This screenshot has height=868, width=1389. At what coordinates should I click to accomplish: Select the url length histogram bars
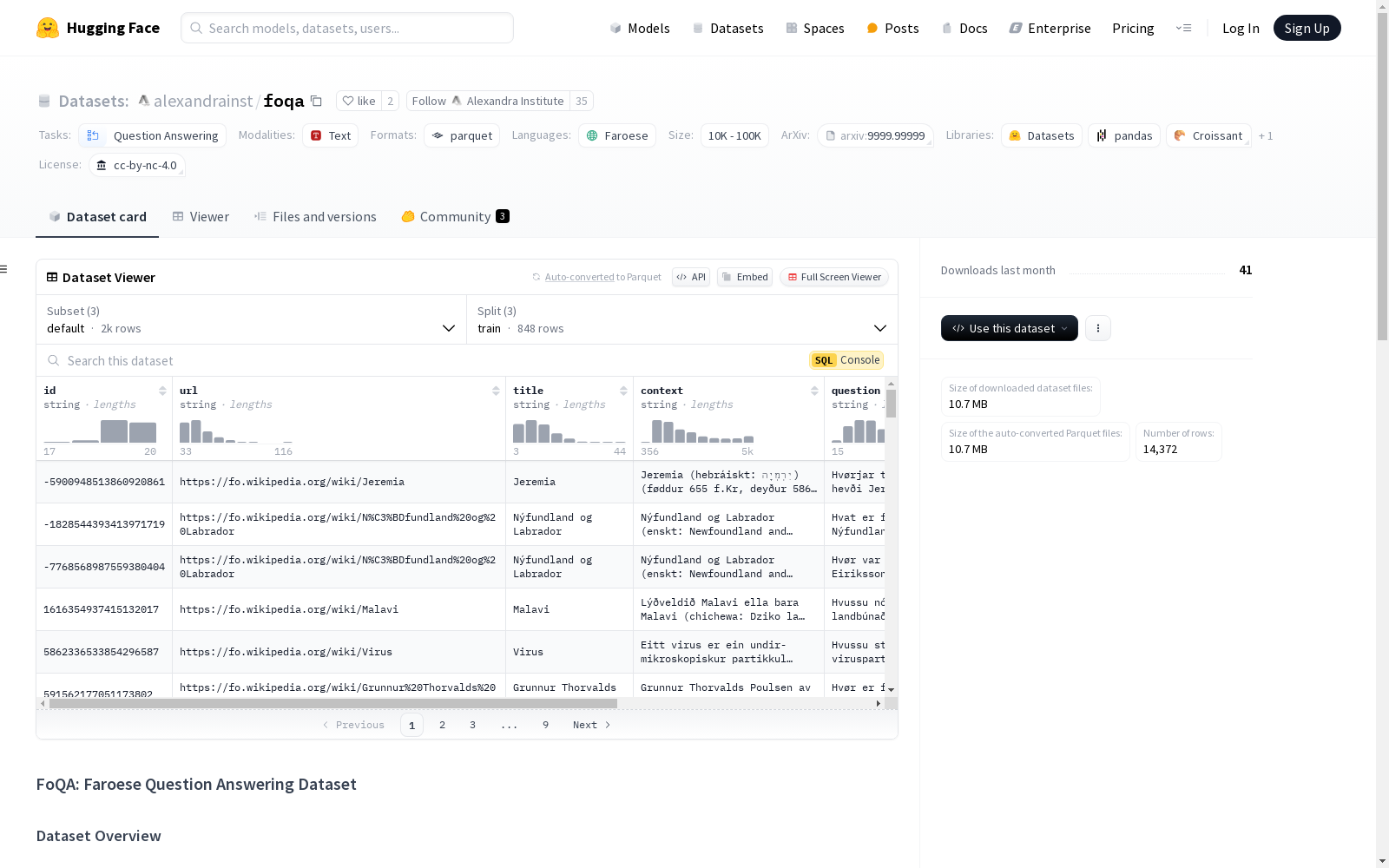(x=236, y=431)
